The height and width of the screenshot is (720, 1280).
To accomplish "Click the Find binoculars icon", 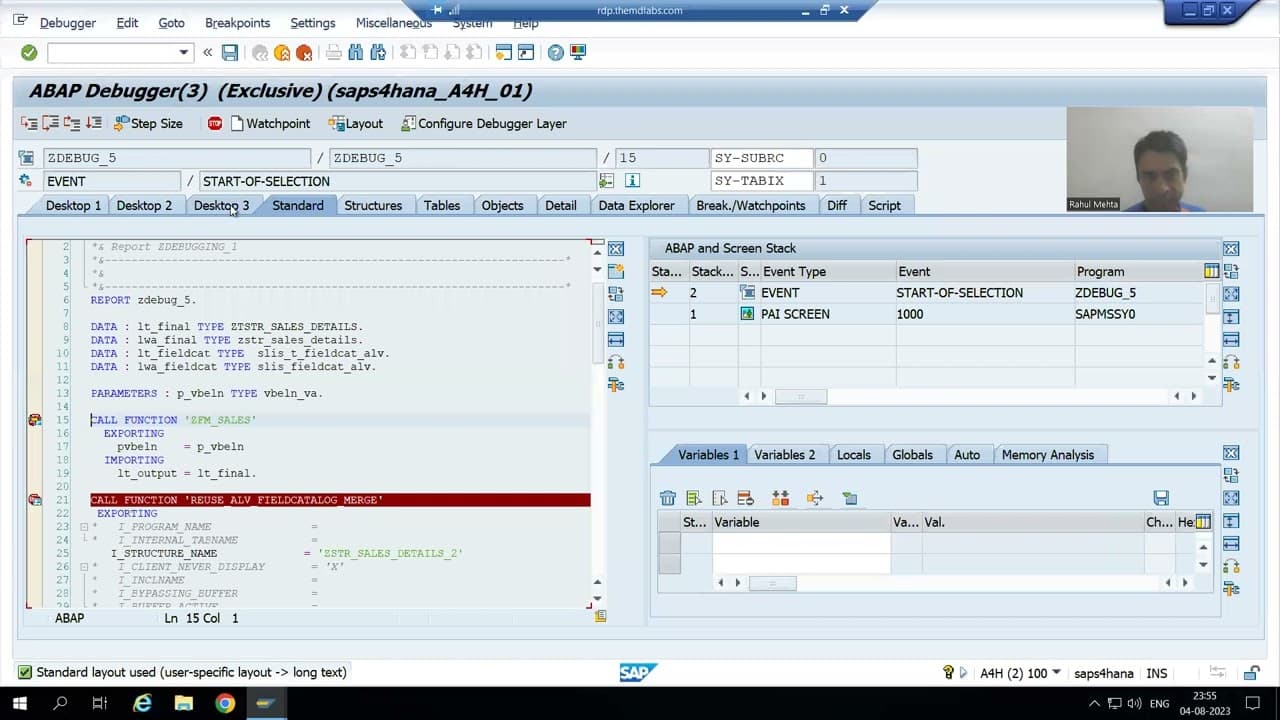I will pos(356,52).
